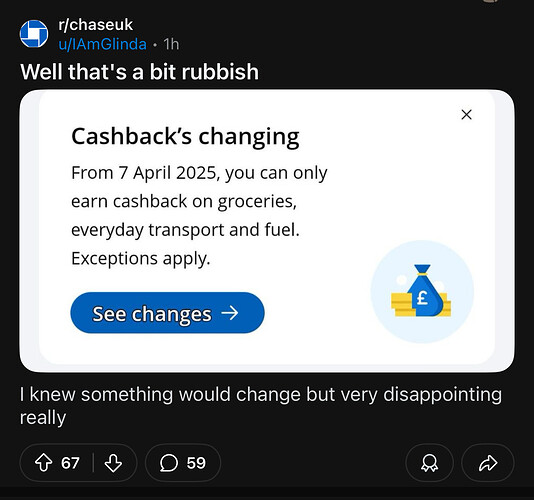
Task: Share the post using the arrow icon
Action: tap(488, 463)
